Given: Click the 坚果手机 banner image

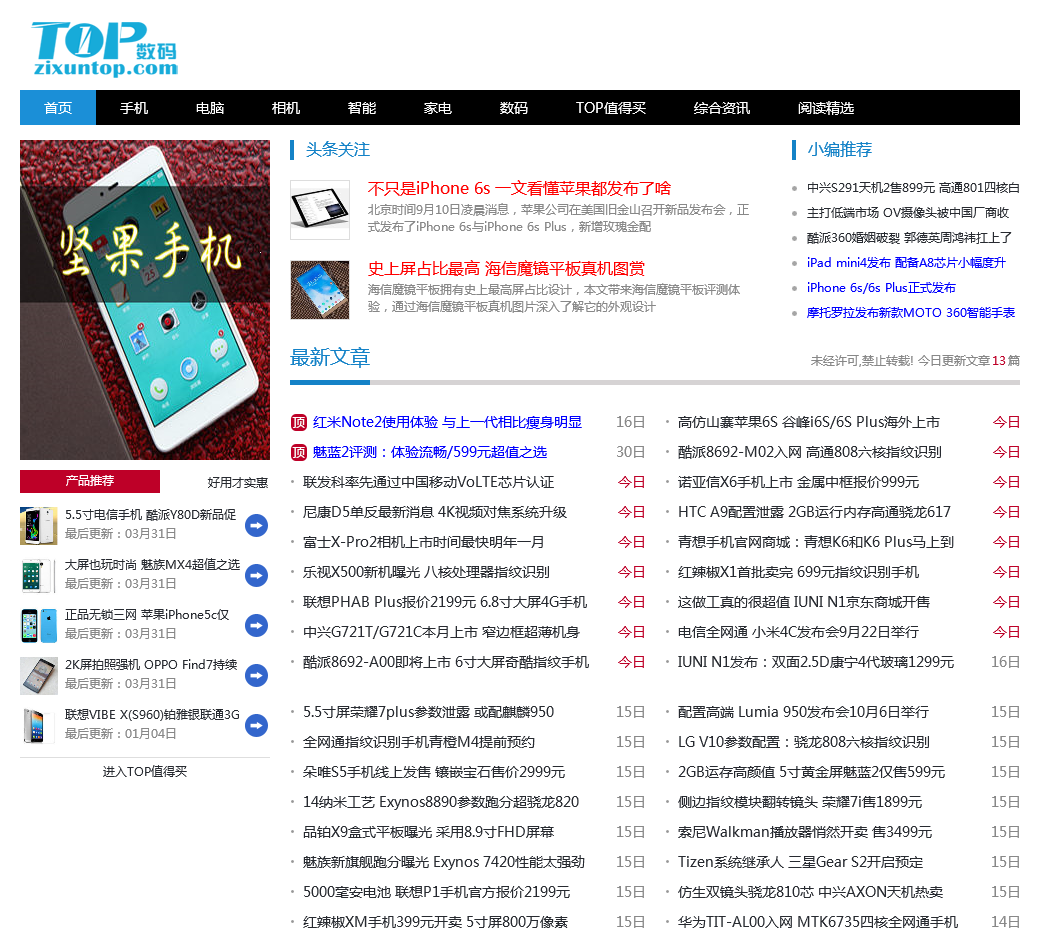Looking at the screenshot, I should pyautogui.click(x=145, y=300).
